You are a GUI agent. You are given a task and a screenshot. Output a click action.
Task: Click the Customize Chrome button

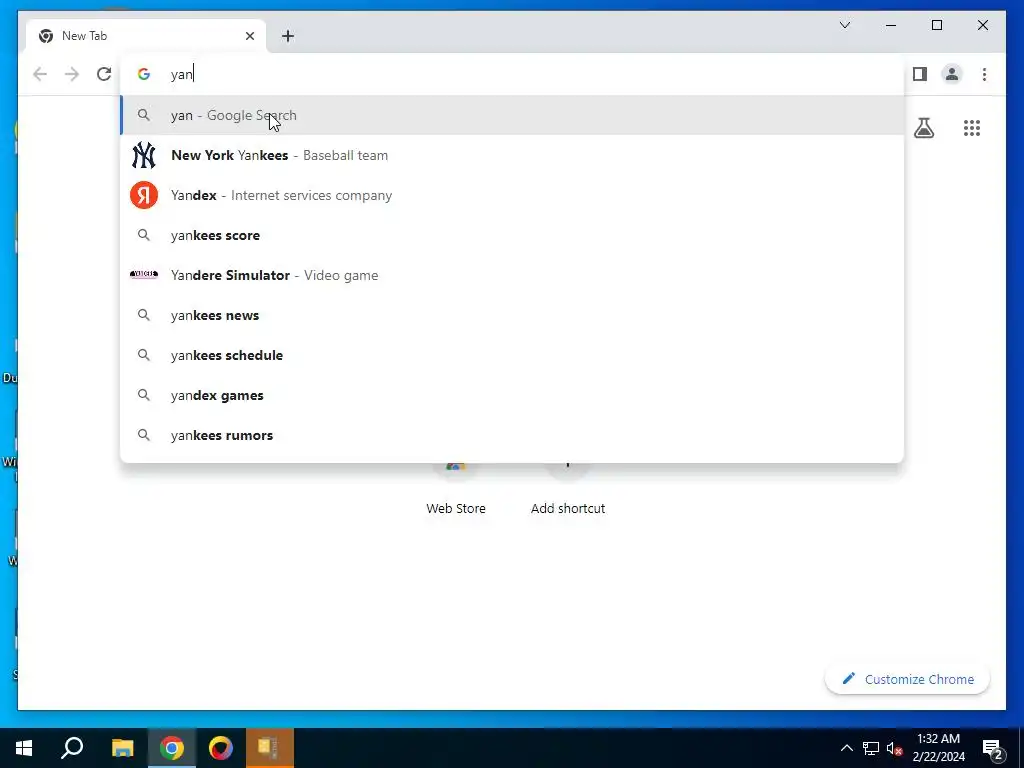[908, 679]
